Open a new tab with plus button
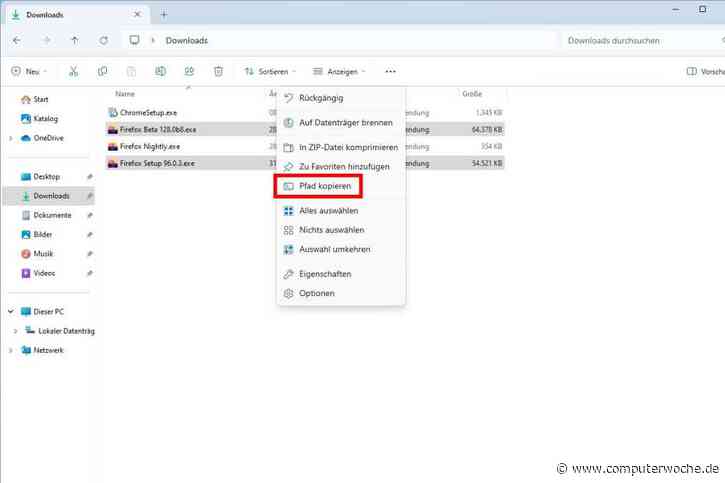 click(x=164, y=15)
